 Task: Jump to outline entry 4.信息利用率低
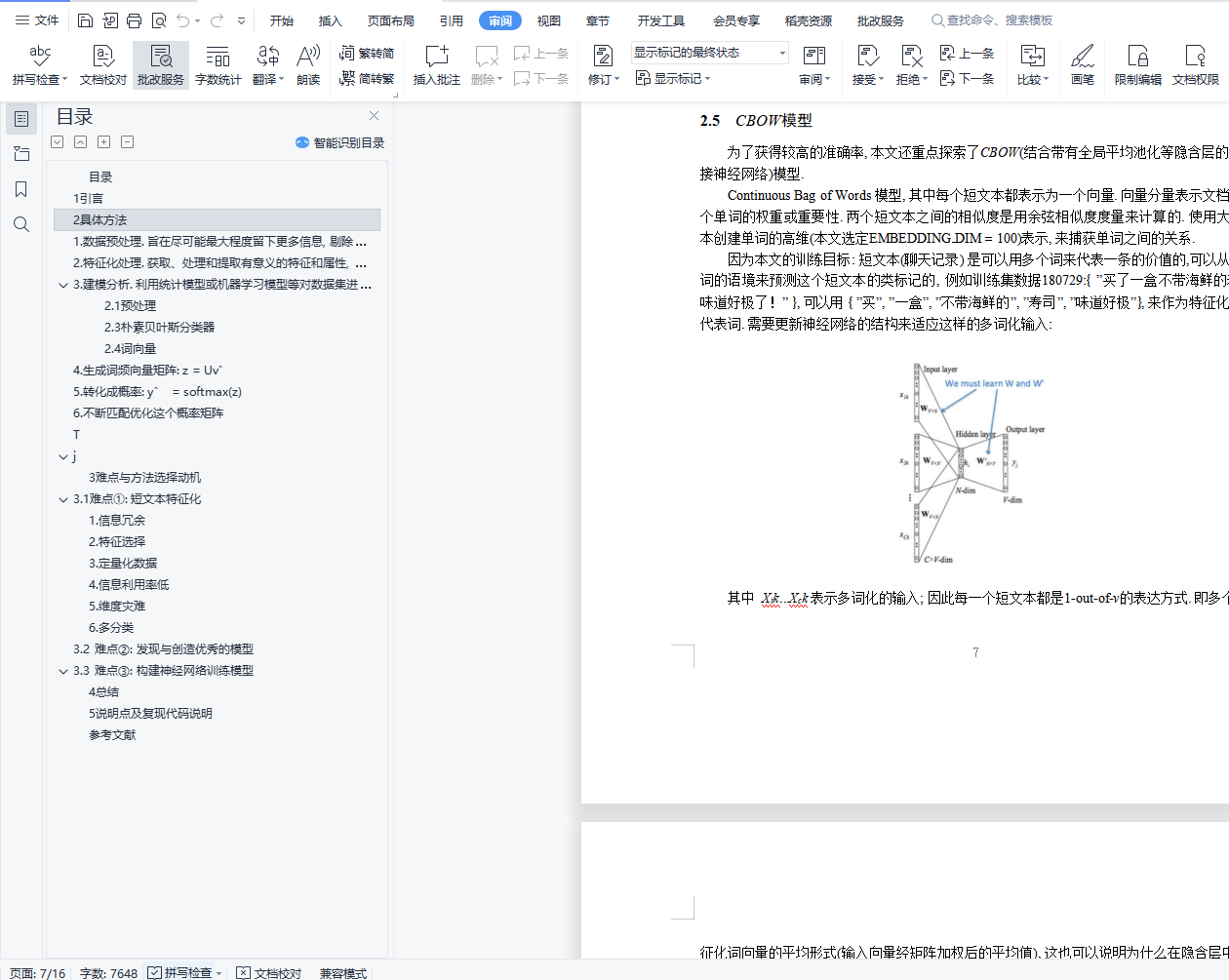click(x=129, y=584)
